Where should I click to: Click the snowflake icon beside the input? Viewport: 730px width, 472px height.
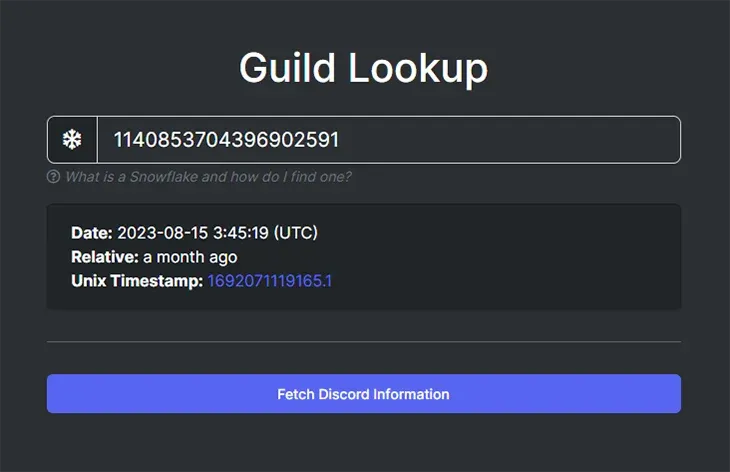pyautogui.click(x=72, y=140)
